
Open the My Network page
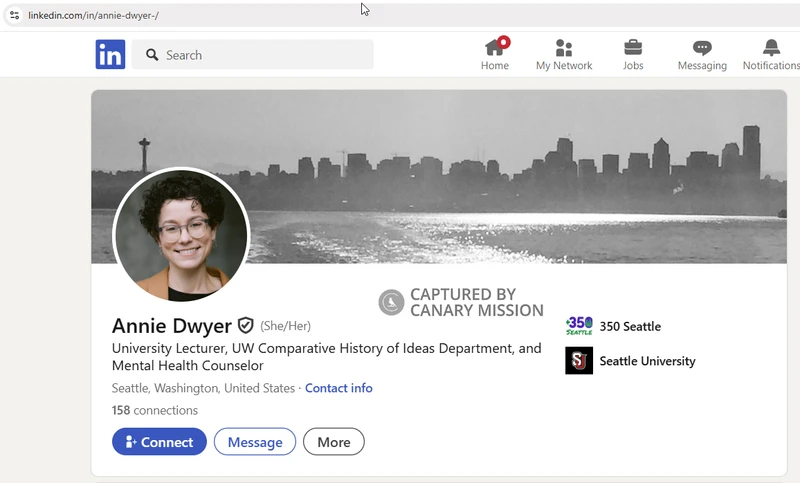pos(564,55)
